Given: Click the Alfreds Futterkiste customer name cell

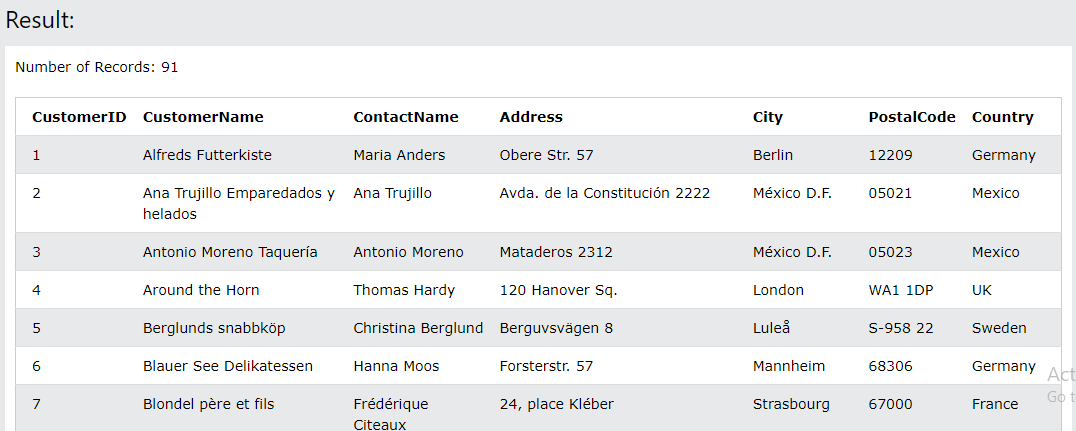Looking at the screenshot, I should tap(207, 155).
